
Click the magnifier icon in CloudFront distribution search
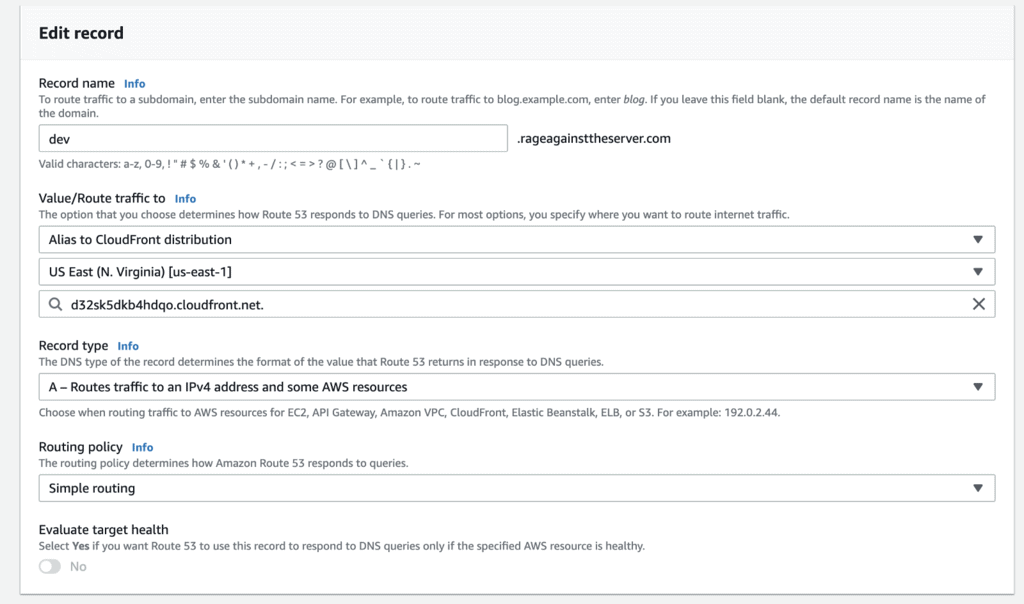(x=56, y=304)
